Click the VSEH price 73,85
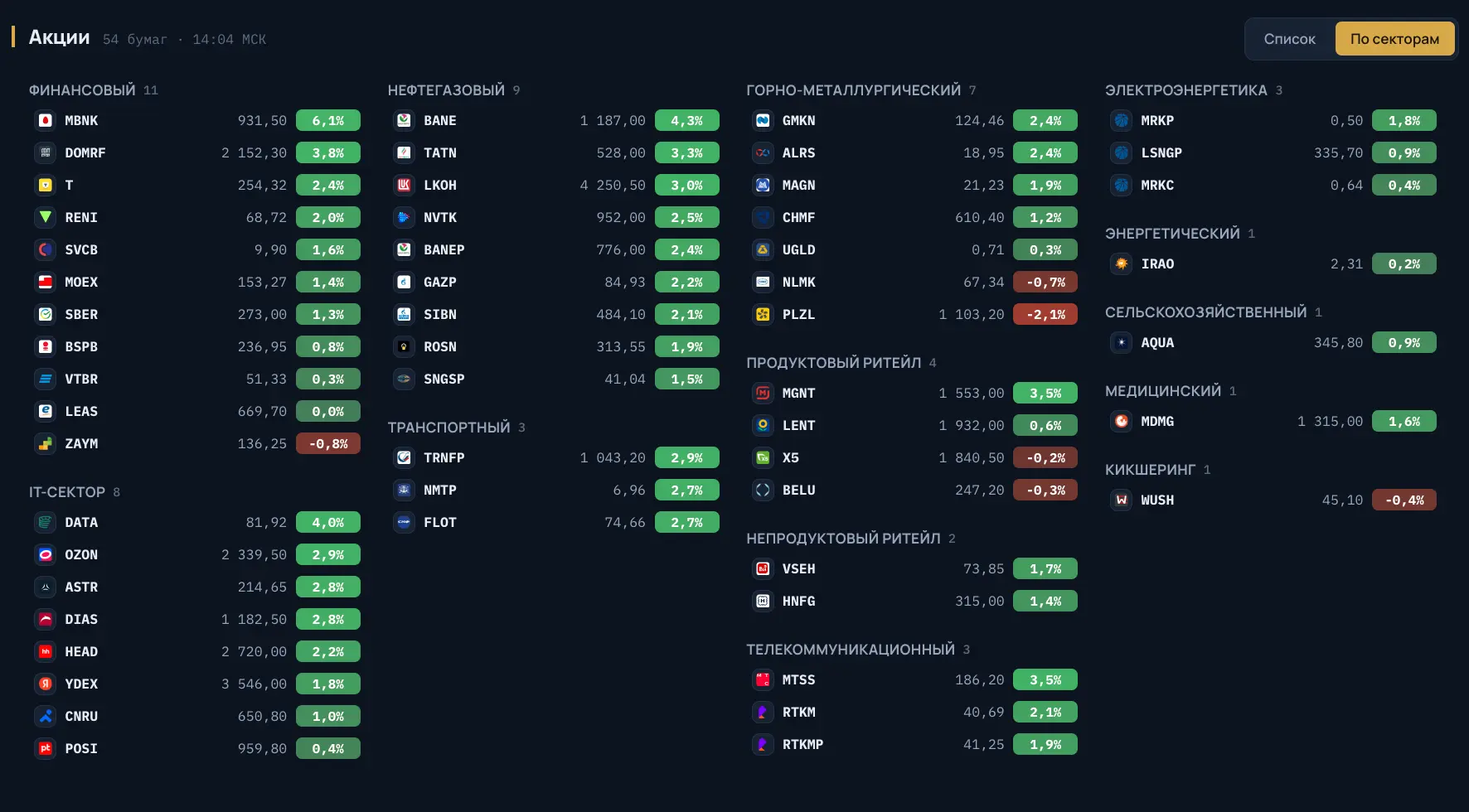1469x812 pixels. pos(984,569)
